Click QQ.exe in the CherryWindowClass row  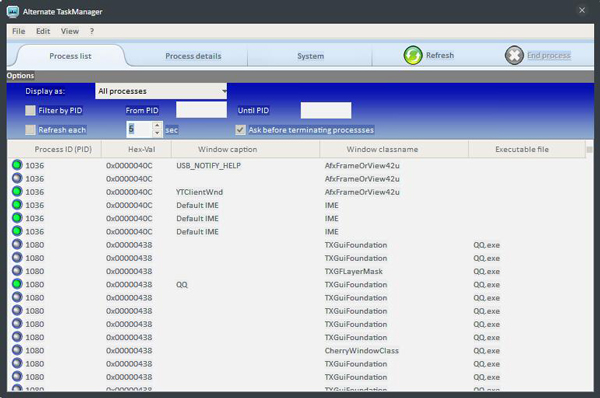tap(486, 351)
